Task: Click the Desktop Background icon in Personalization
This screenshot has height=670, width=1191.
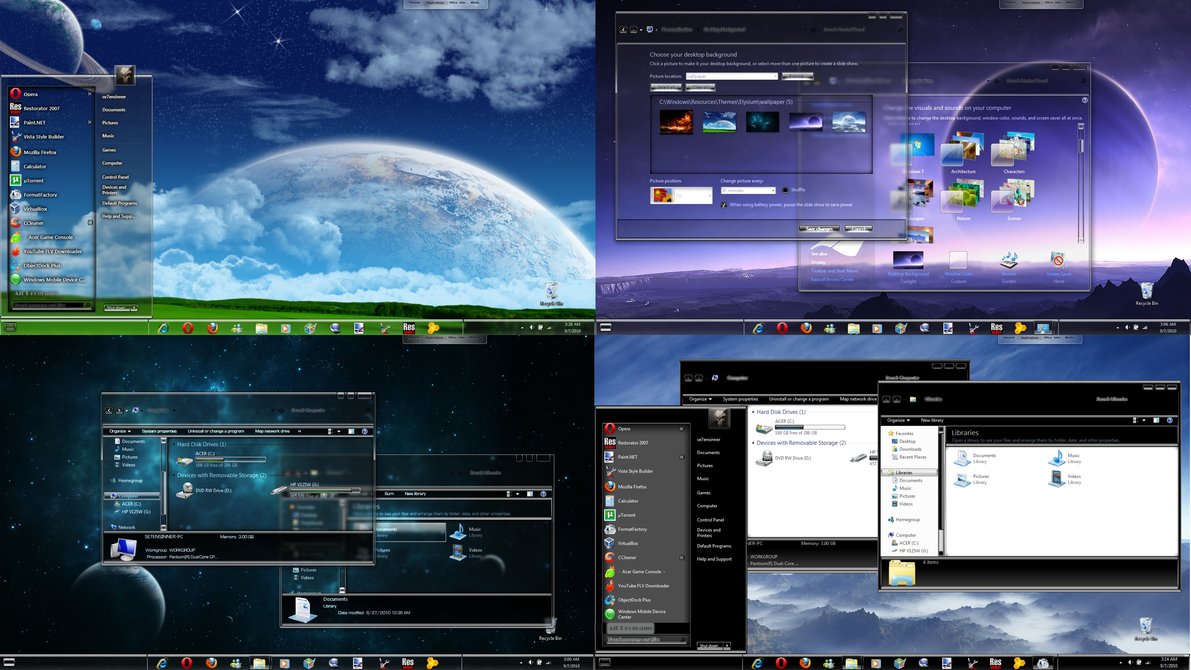Action: (x=907, y=262)
